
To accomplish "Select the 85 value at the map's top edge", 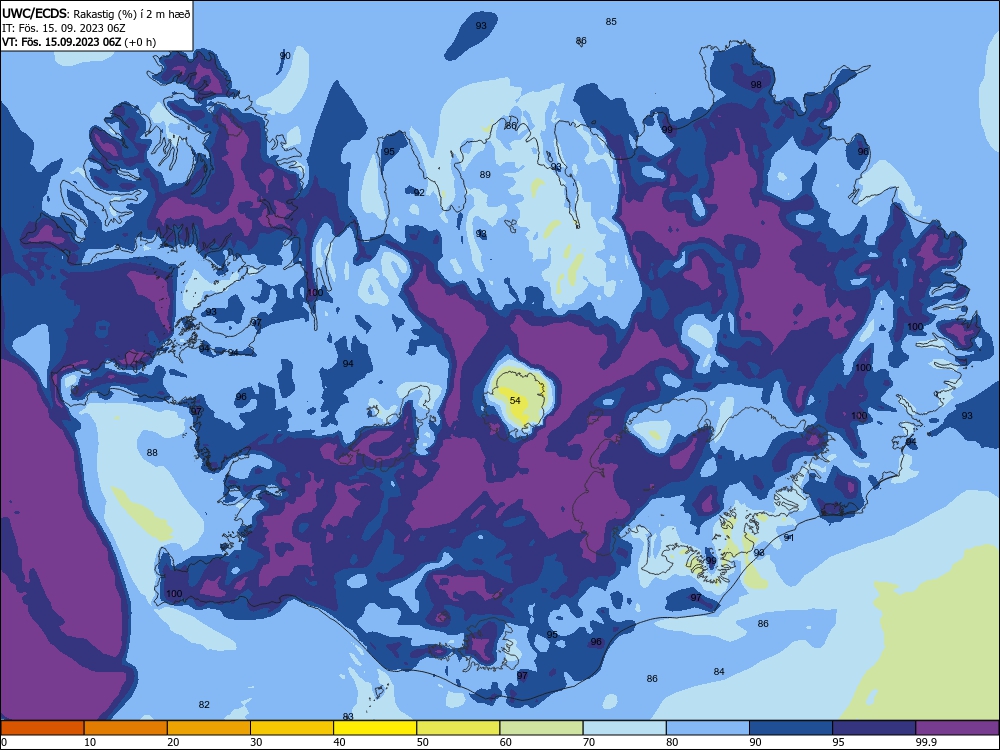I will (x=611, y=22).
